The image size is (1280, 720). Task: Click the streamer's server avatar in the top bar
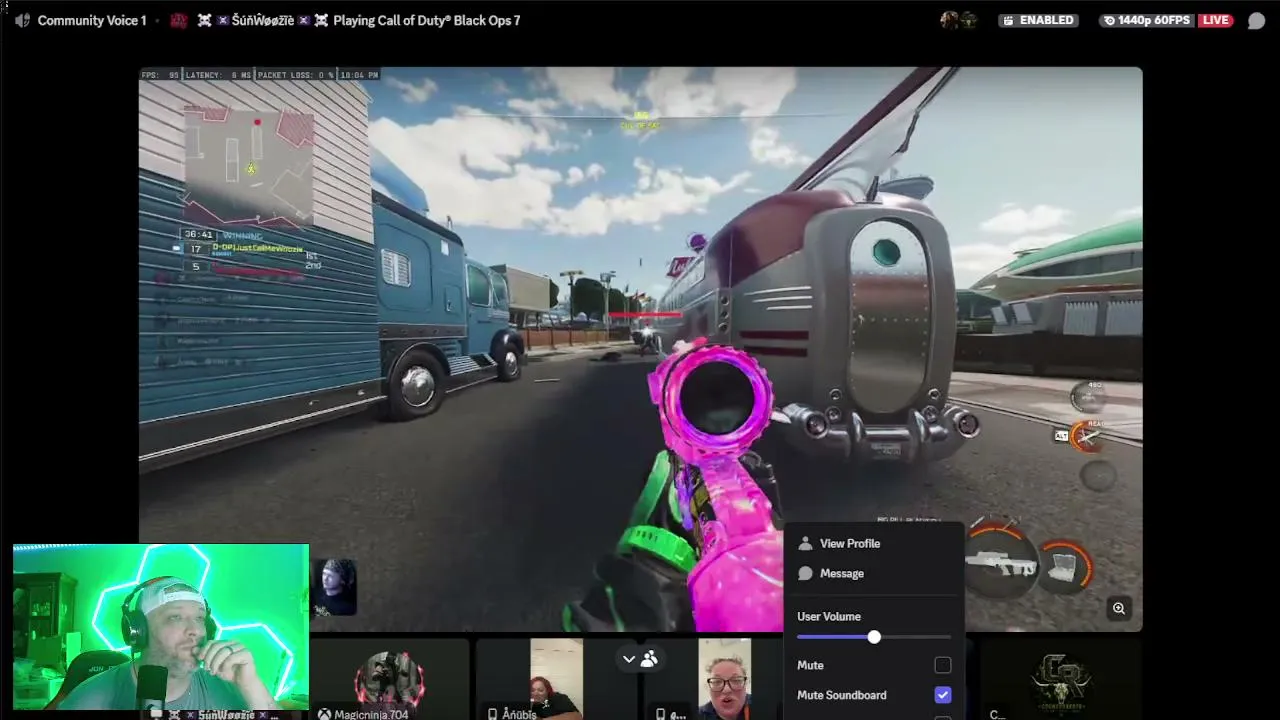[x=179, y=20]
